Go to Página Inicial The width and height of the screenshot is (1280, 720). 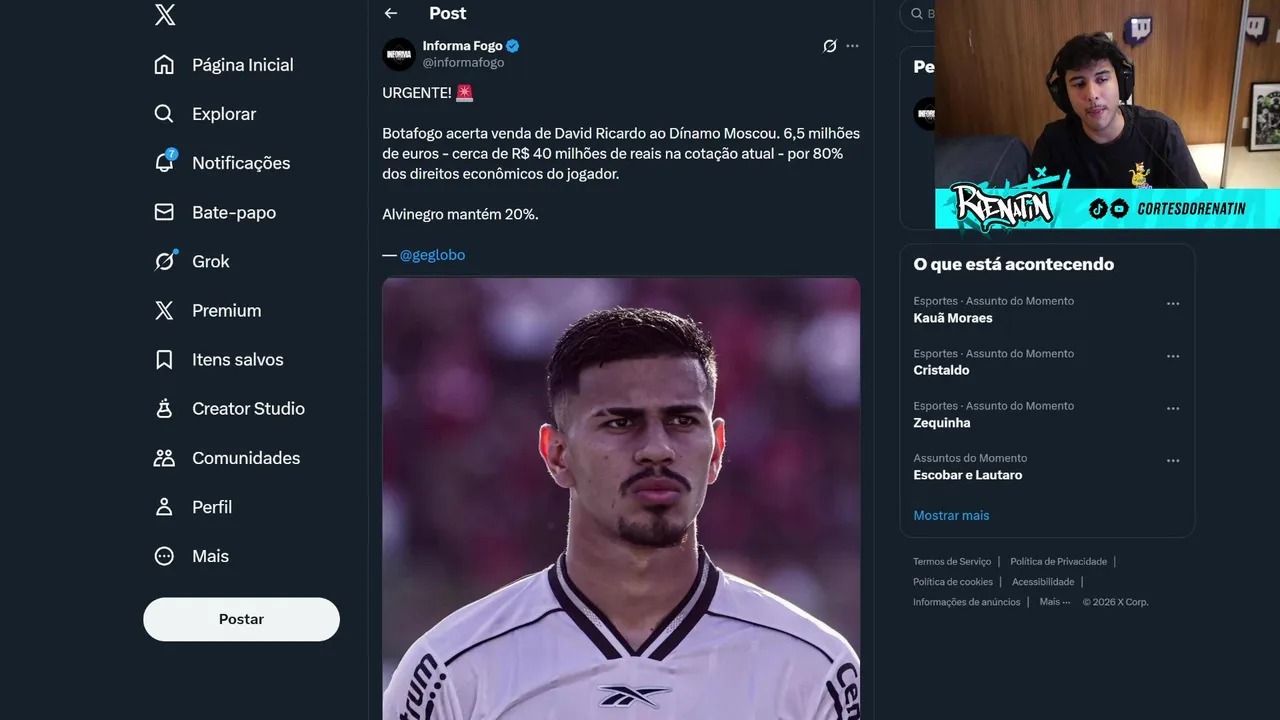pyautogui.click(x=242, y=65)
